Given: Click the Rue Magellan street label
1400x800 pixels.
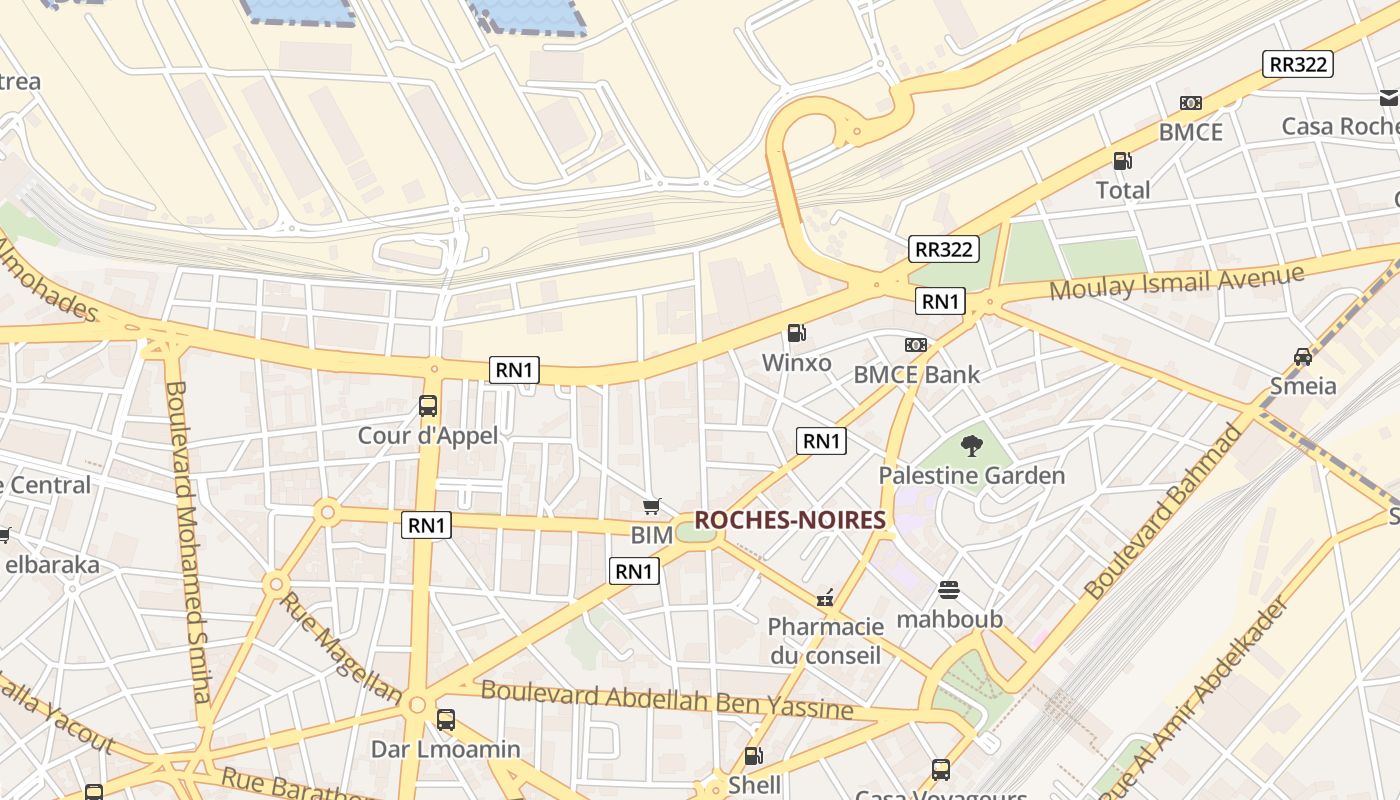Looking at the screenshot, I should [339, 648].
